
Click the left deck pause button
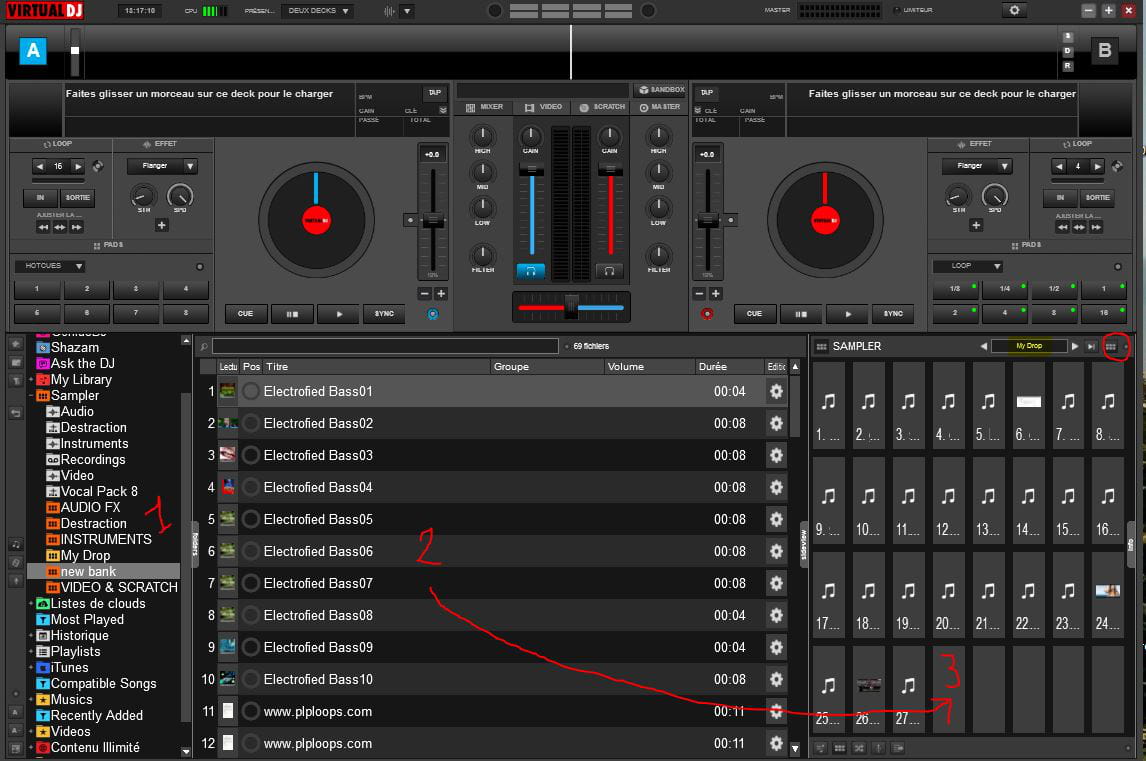[292, 314]
